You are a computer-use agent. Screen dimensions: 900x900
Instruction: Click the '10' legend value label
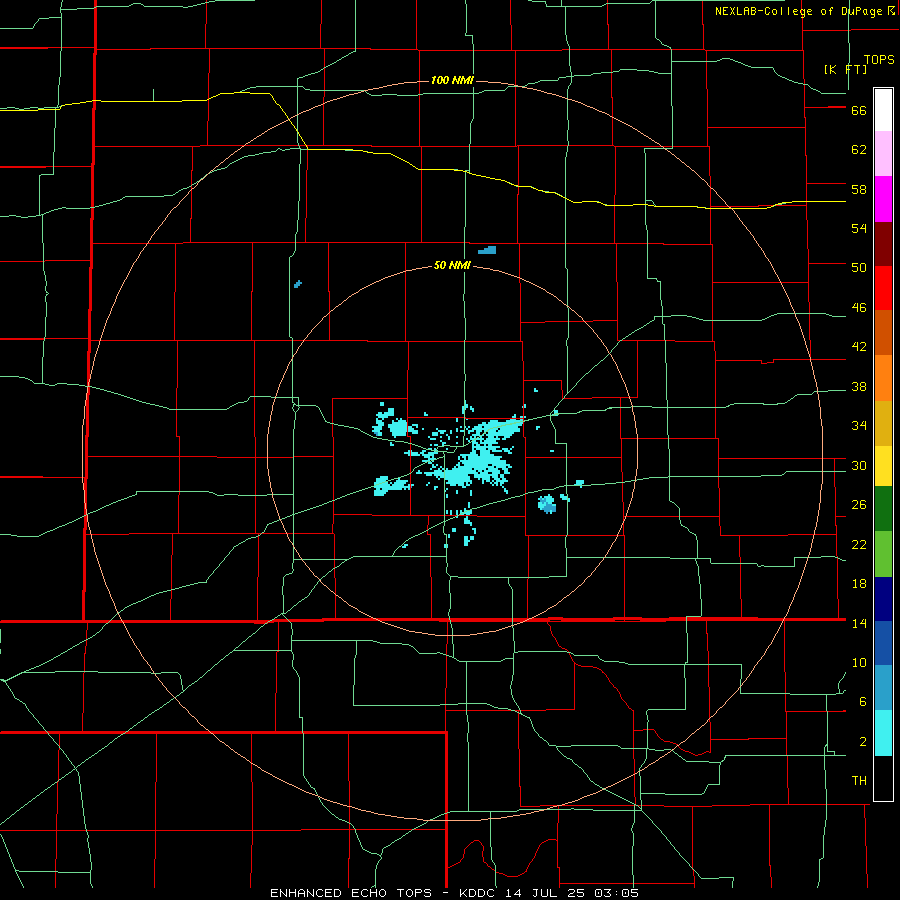point(859,662)
